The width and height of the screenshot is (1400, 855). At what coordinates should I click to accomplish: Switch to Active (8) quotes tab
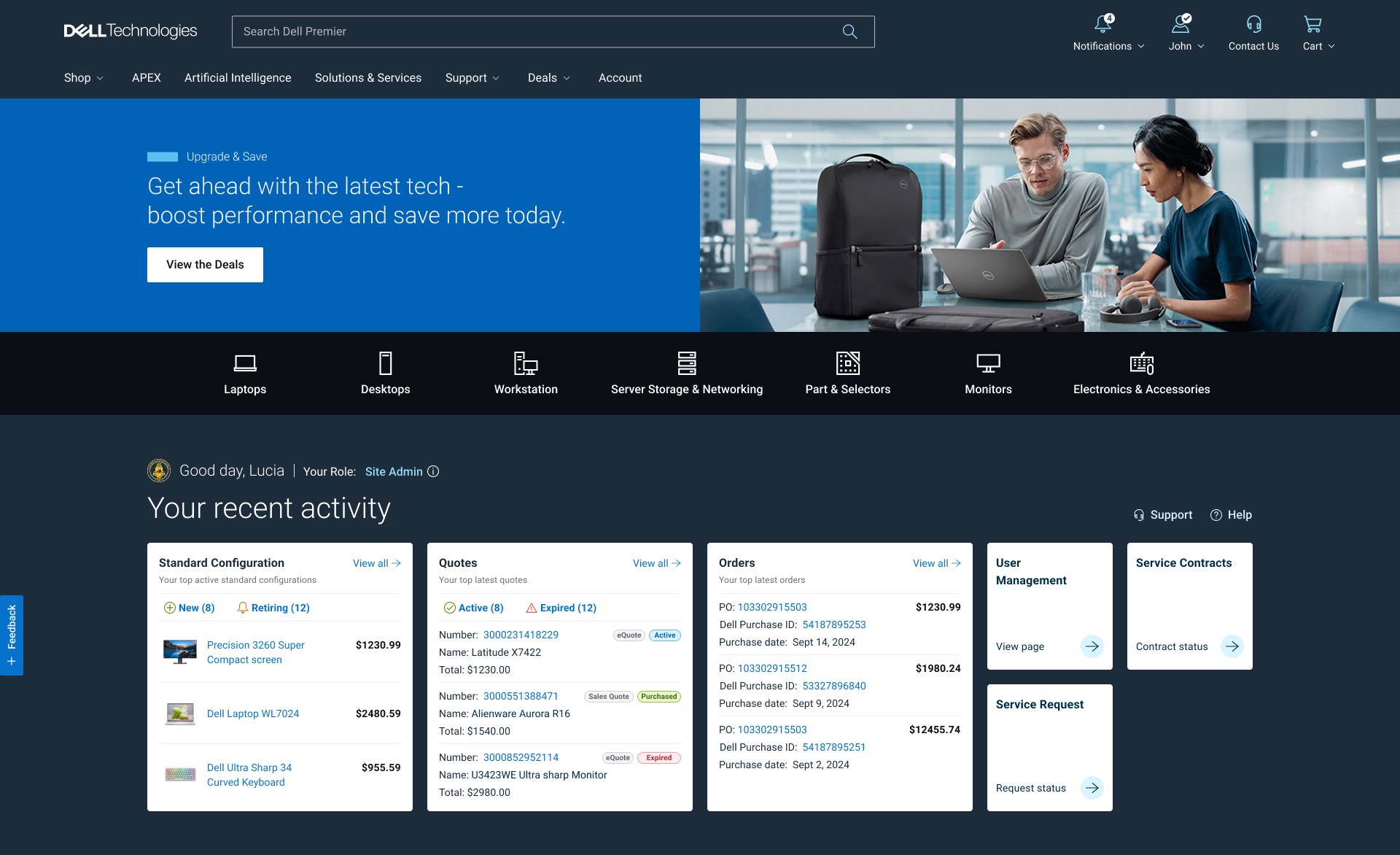click(474, 608)
